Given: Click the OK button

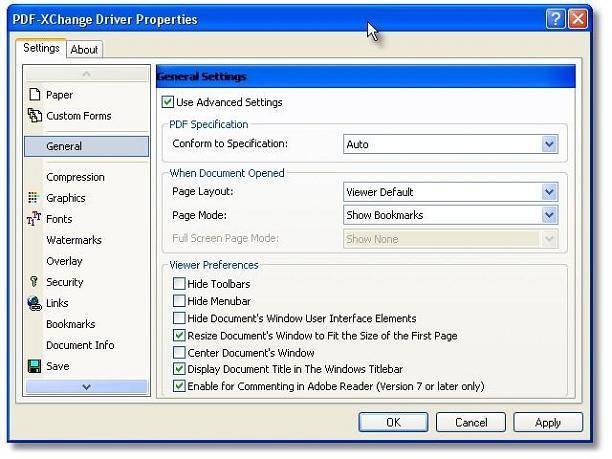Looking at the screenshot, I should pos(393,422).
